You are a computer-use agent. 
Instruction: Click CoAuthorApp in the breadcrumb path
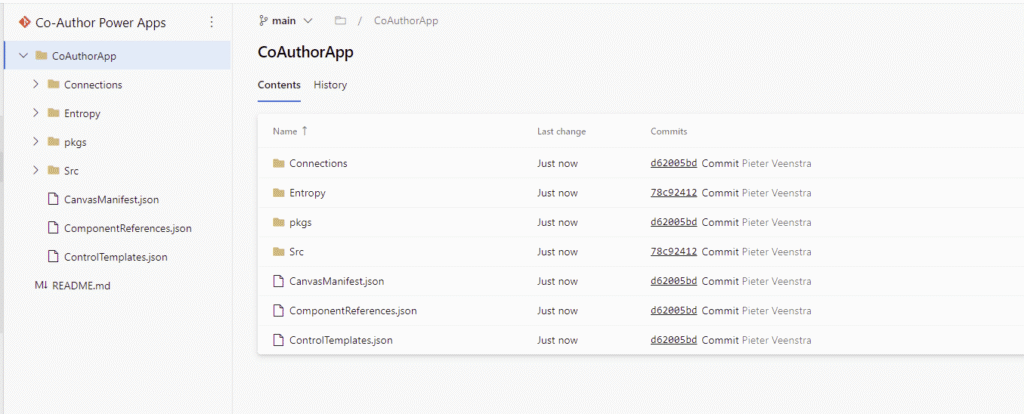406,20
